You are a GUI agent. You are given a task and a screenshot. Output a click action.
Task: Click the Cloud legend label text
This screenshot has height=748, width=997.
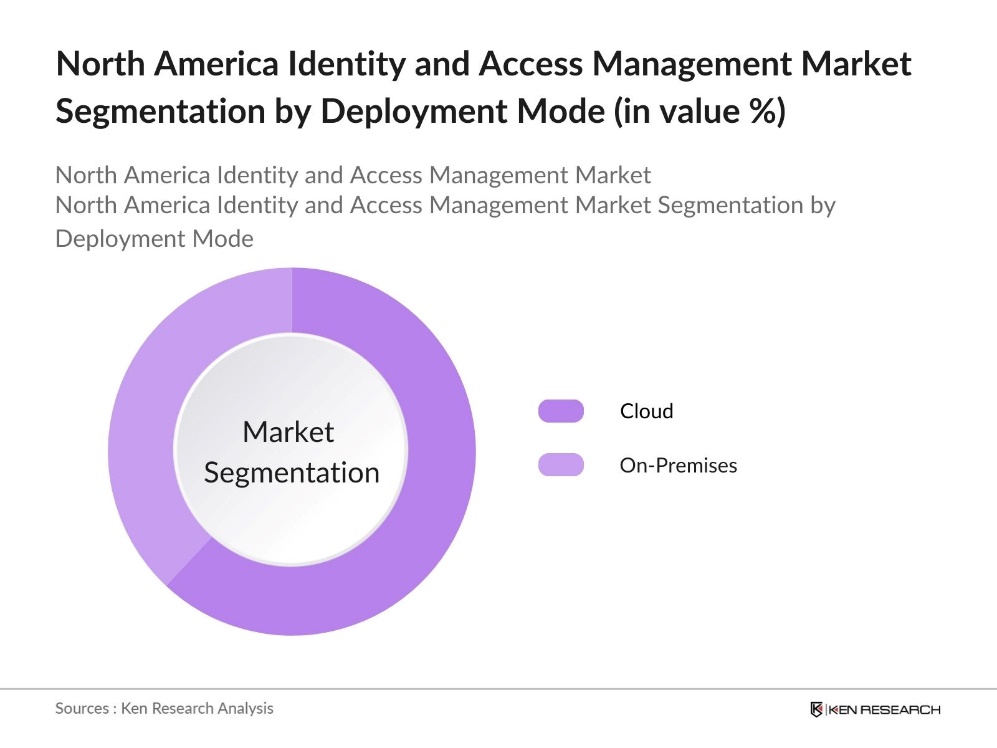[646, 411]
